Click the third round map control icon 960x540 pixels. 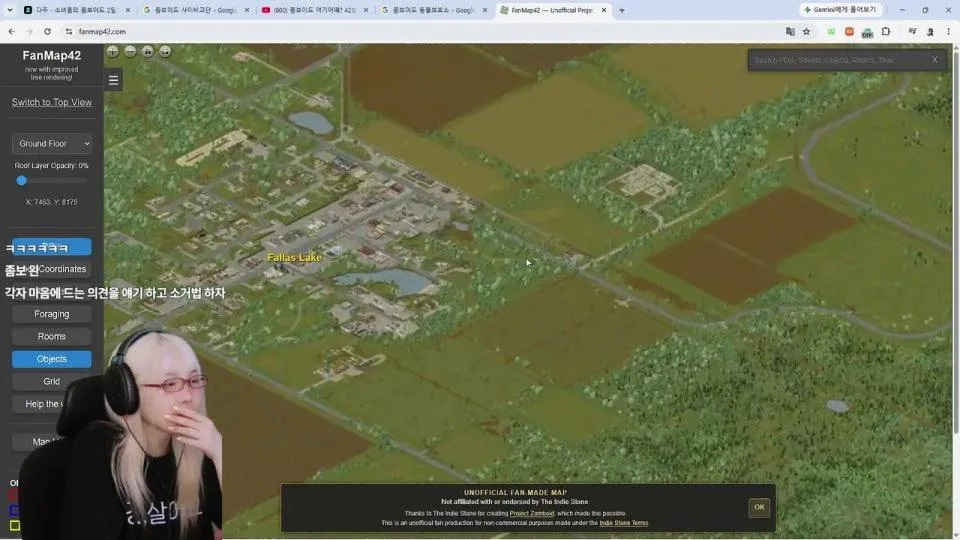[148, 51]
